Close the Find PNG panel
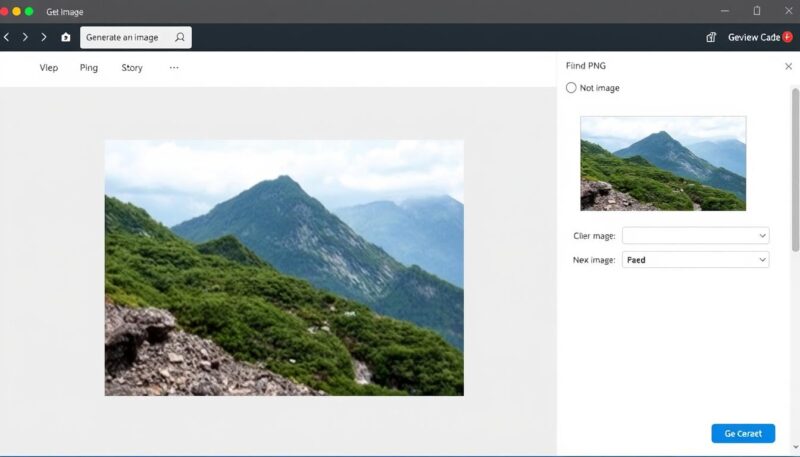This screenshot has height=457, width=800. point(788,66)
